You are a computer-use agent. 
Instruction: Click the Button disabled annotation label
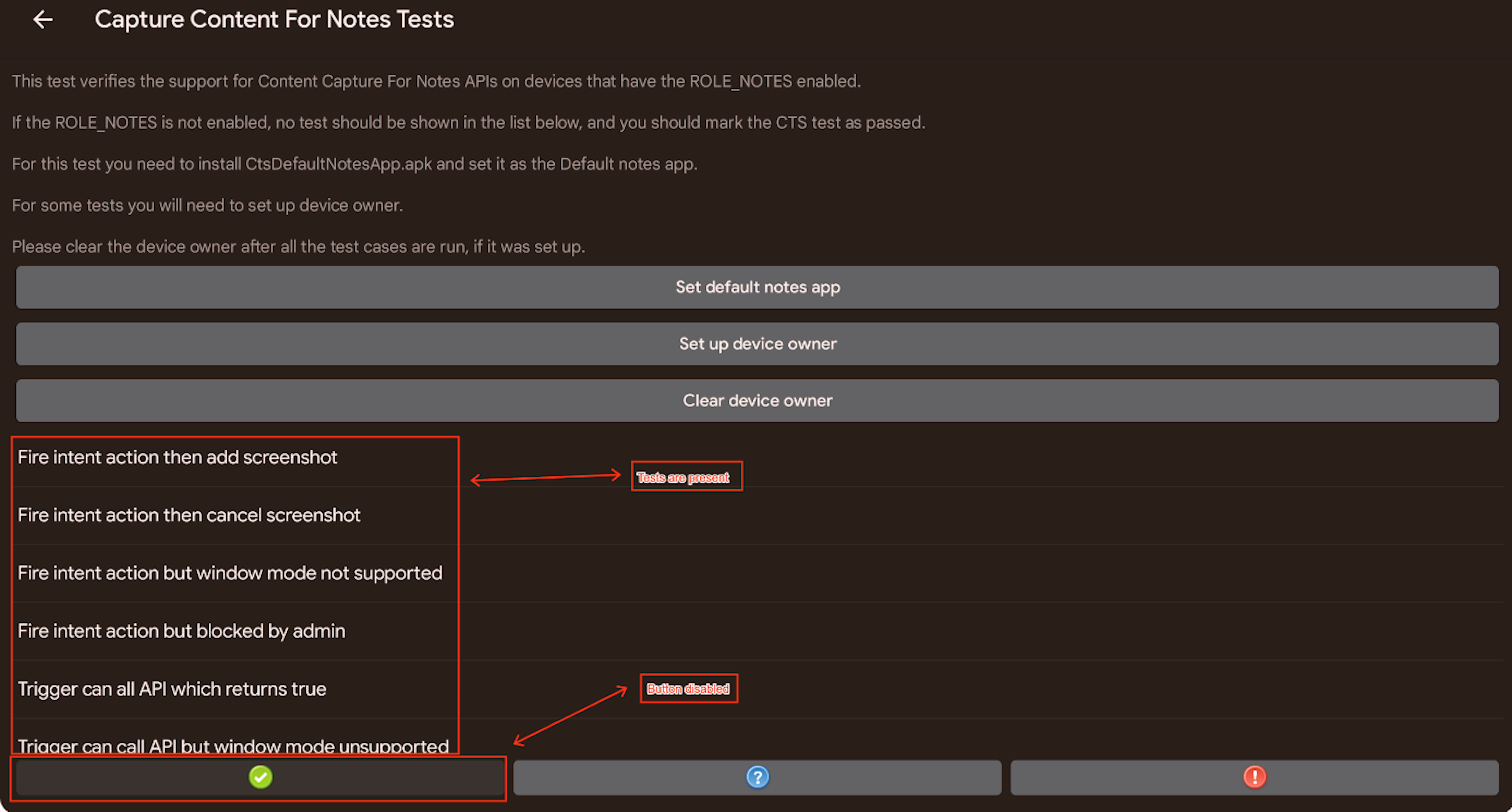pos(687,688)
